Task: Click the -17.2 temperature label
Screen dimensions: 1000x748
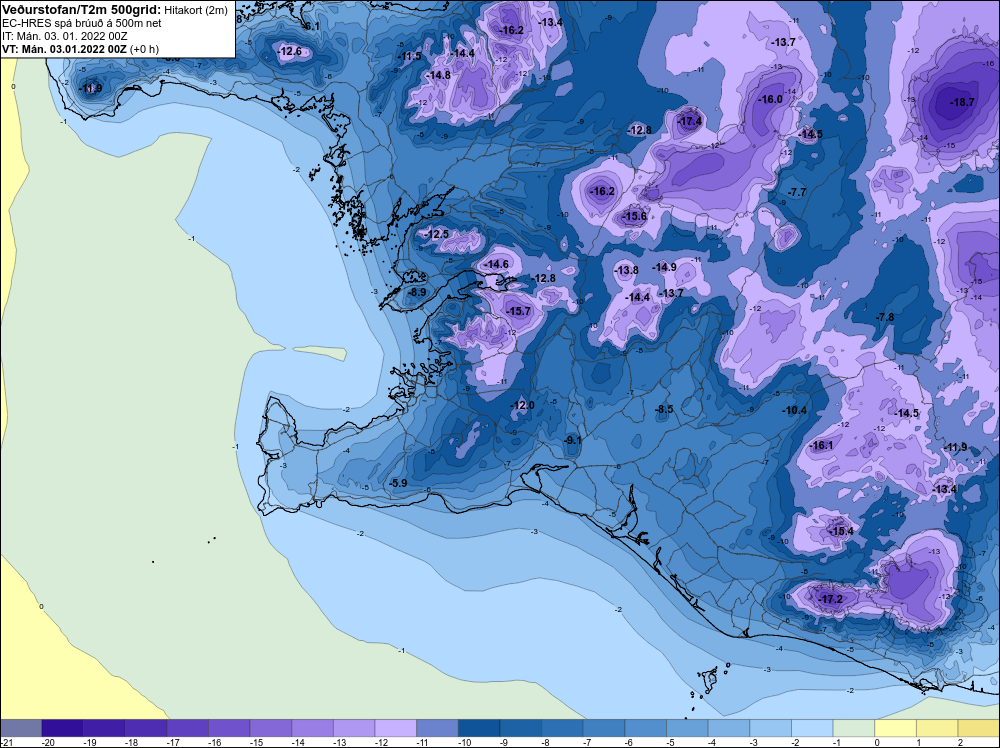Action: coord(830,599)
